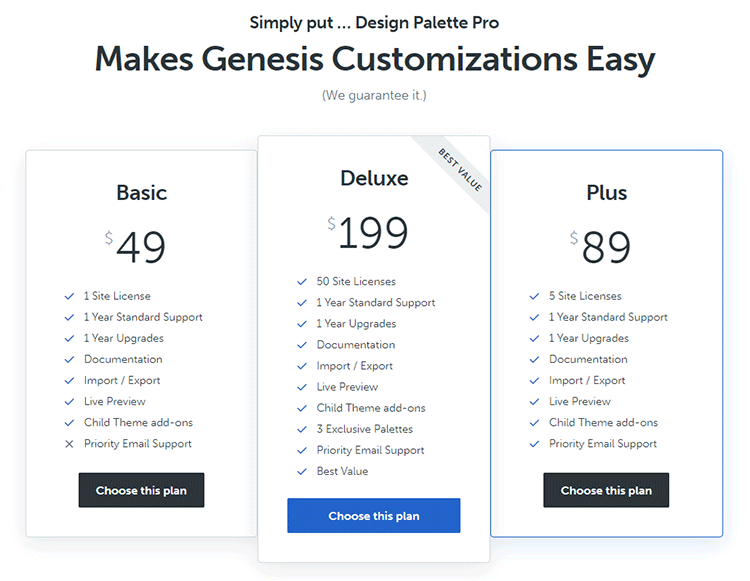Screen dimensions: 750x581
Task: Click the Plus plan Priority Email Support checkmark
Action: (x=534, y=444)
